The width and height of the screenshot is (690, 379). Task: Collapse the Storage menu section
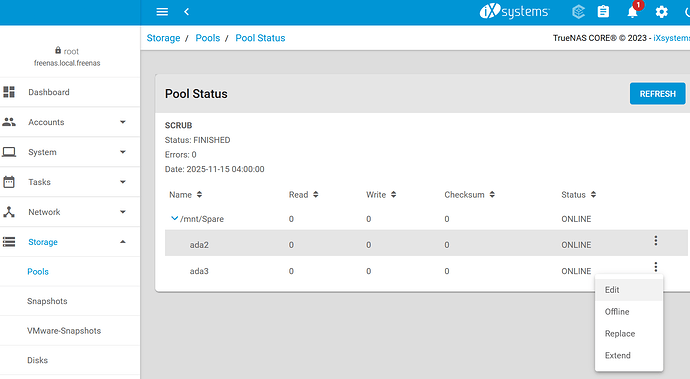pos(123,242)
